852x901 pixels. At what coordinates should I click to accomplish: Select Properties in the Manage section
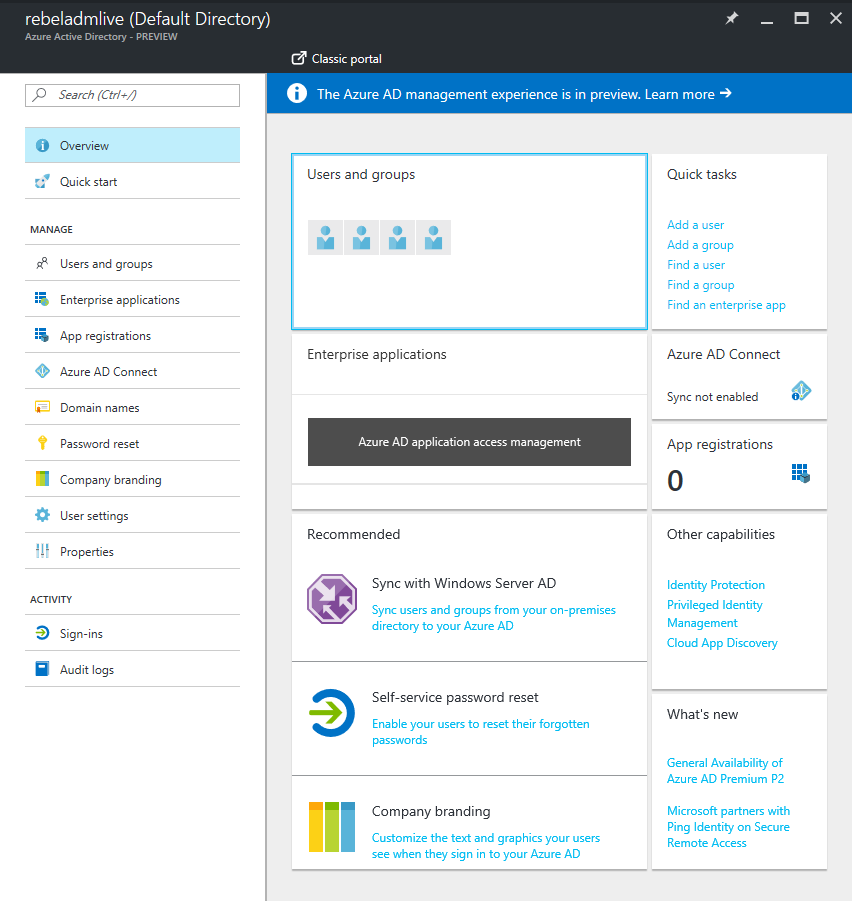click(132, 552)
